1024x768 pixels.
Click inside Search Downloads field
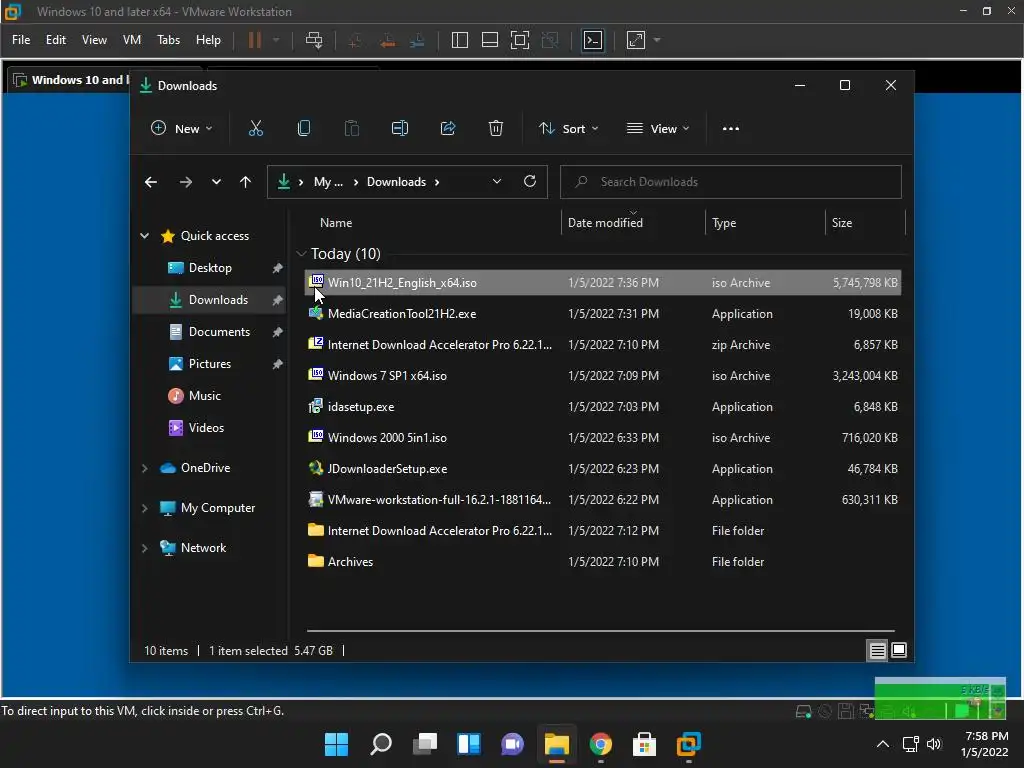731,182
